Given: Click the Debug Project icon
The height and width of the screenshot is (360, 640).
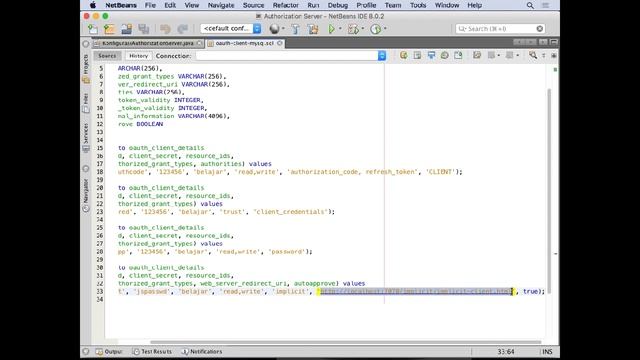Looking at the screenshot, I should point(353,29).
